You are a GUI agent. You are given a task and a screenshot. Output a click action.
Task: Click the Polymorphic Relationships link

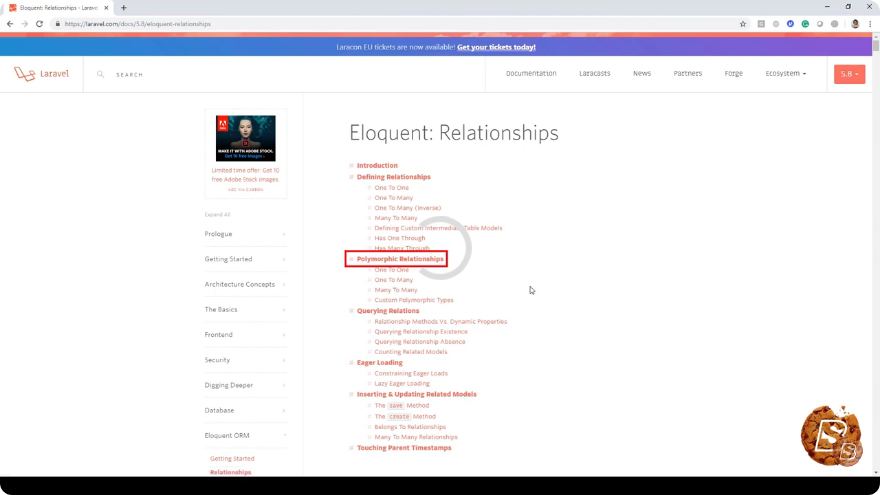[x=400, y=259]
